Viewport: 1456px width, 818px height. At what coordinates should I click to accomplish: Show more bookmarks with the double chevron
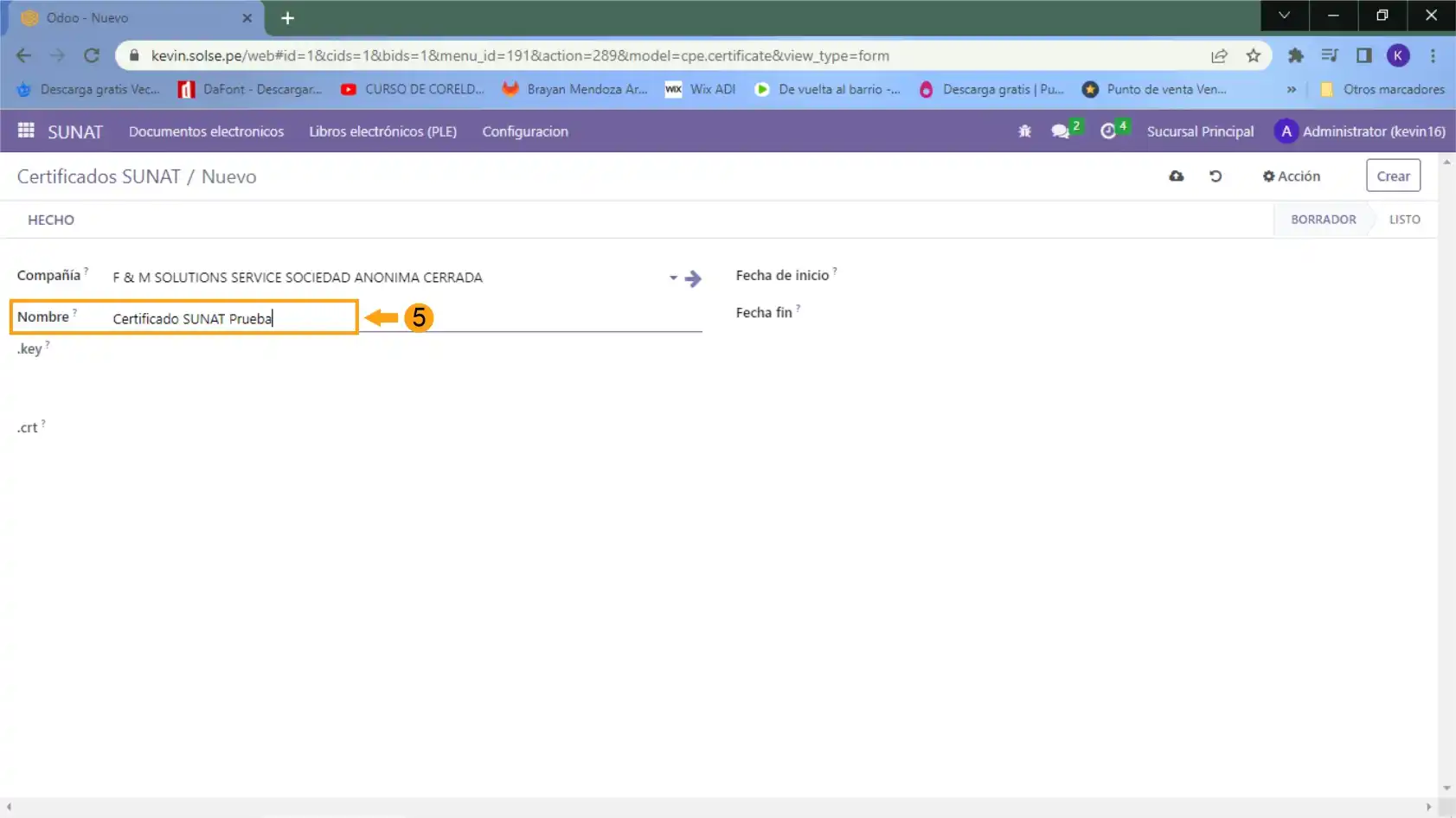tap(1292, 89)
